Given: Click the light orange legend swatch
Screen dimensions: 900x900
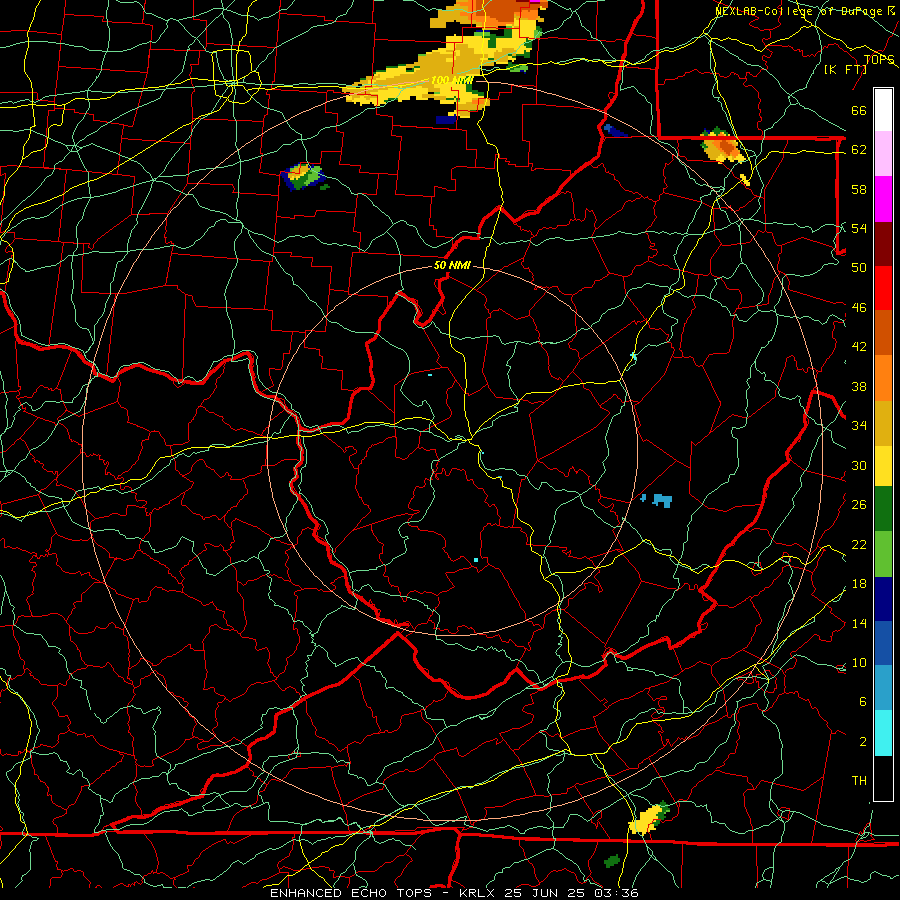Looking at the screenshot, I should click(883, 377).
